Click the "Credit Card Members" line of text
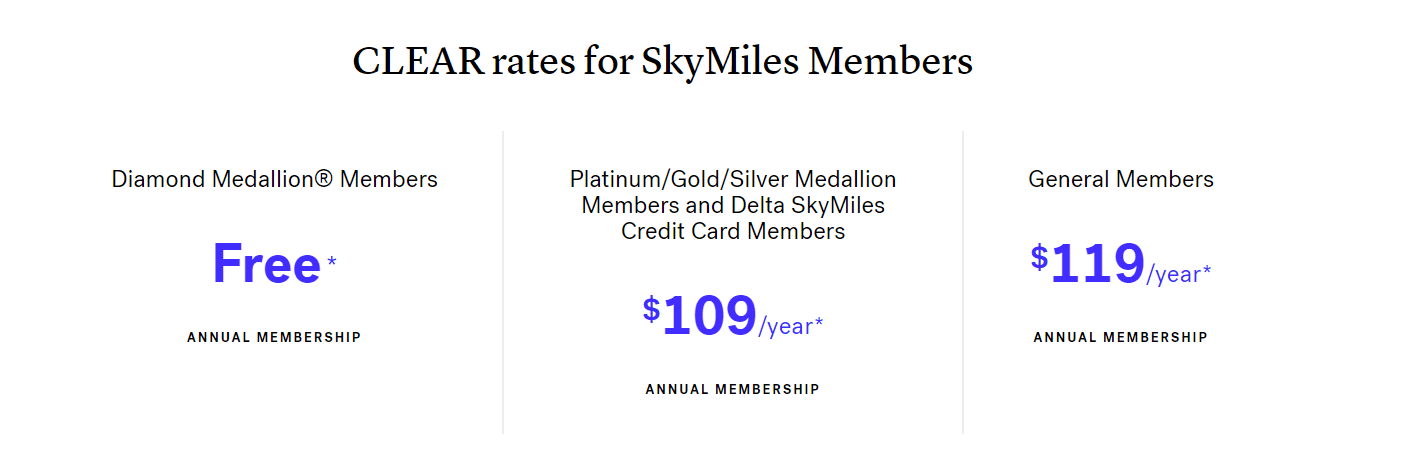 (733, 232)
